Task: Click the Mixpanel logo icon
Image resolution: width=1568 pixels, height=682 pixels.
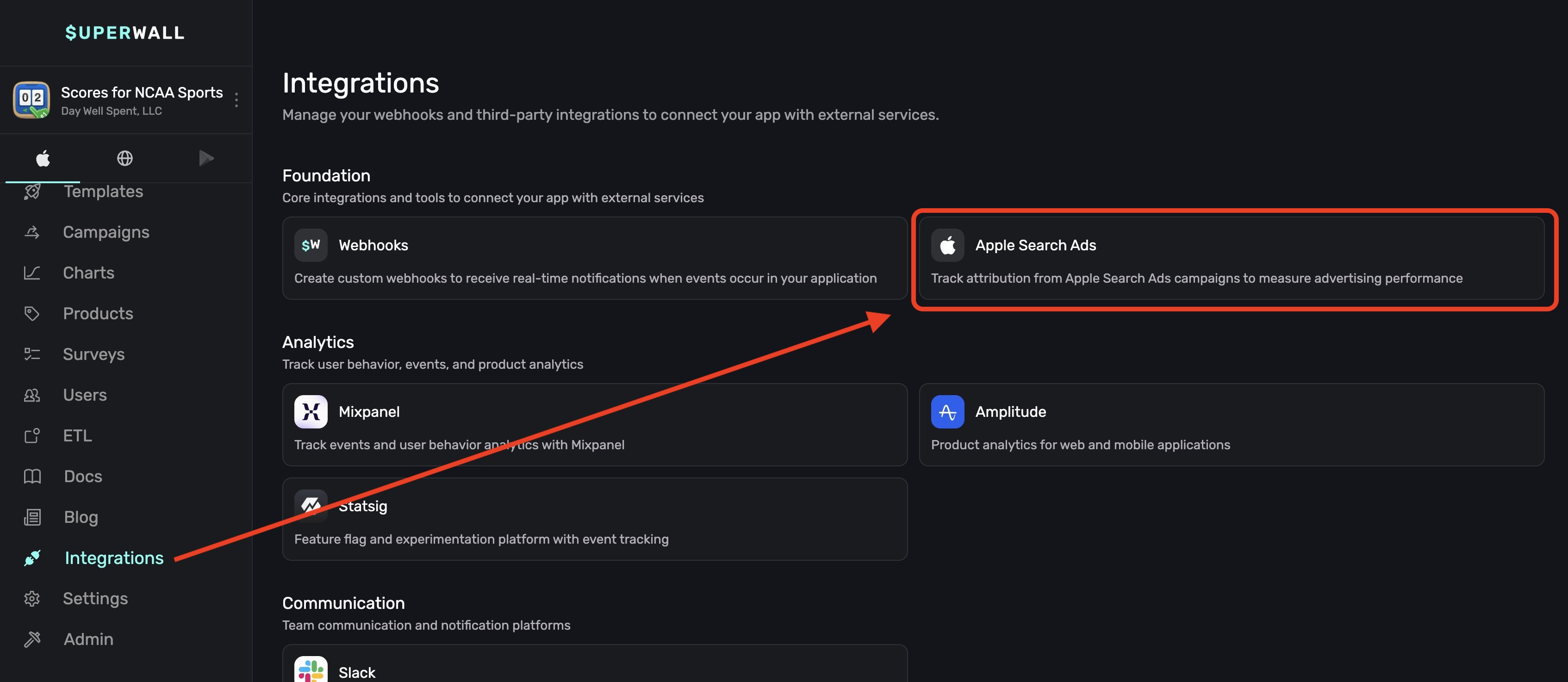Action: click(x=311, y=412)
